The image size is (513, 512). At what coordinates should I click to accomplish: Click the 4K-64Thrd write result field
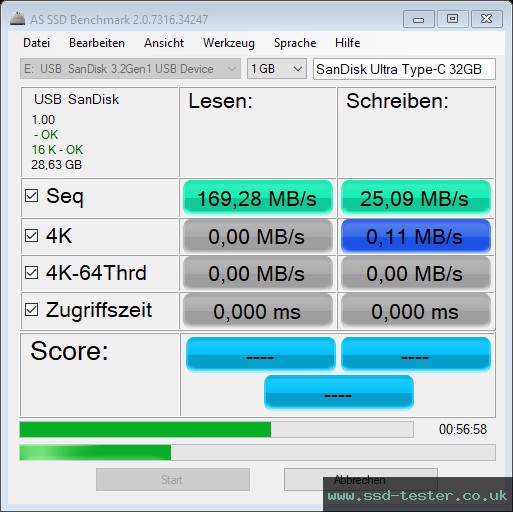pos(416,273)
